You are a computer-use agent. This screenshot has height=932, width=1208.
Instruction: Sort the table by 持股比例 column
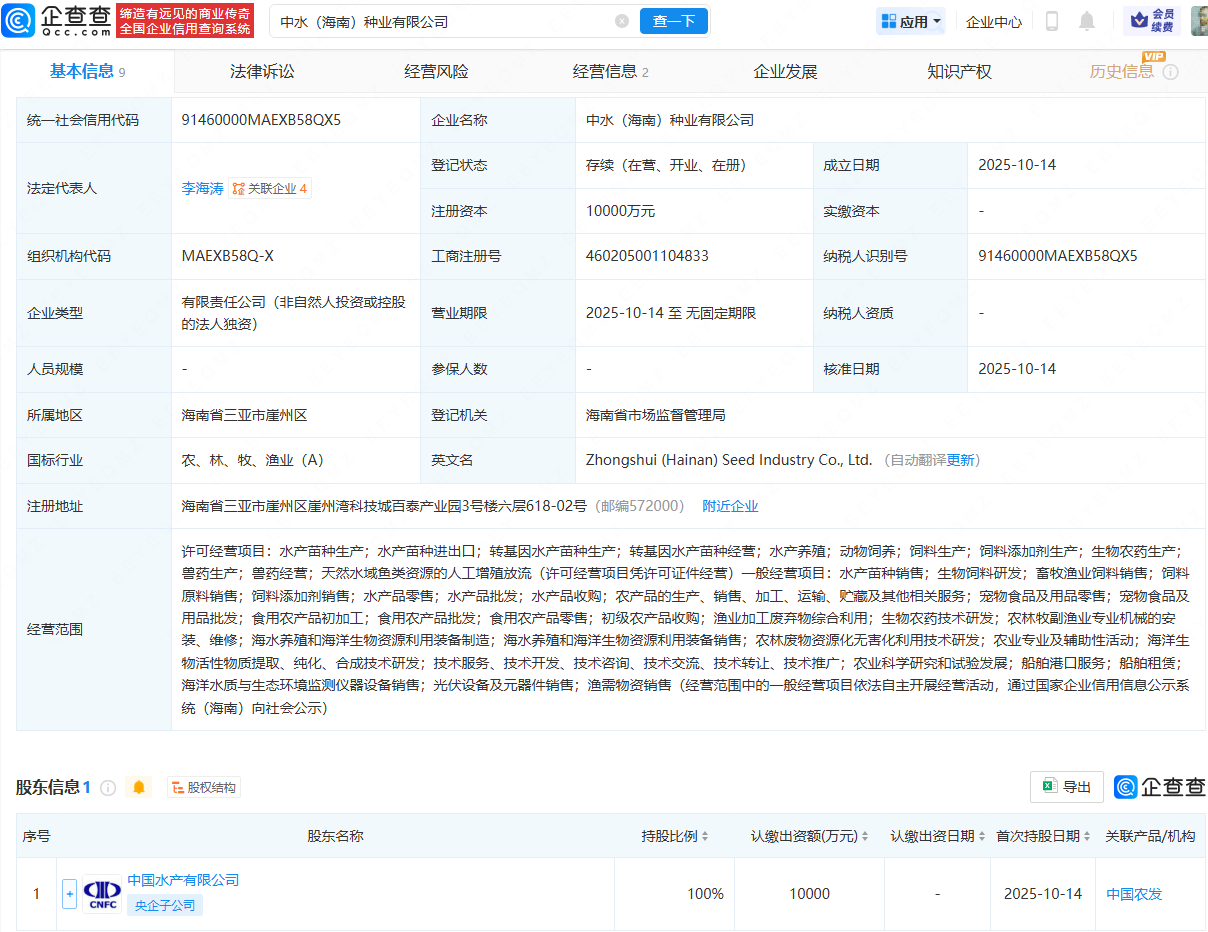coord(705,836)
